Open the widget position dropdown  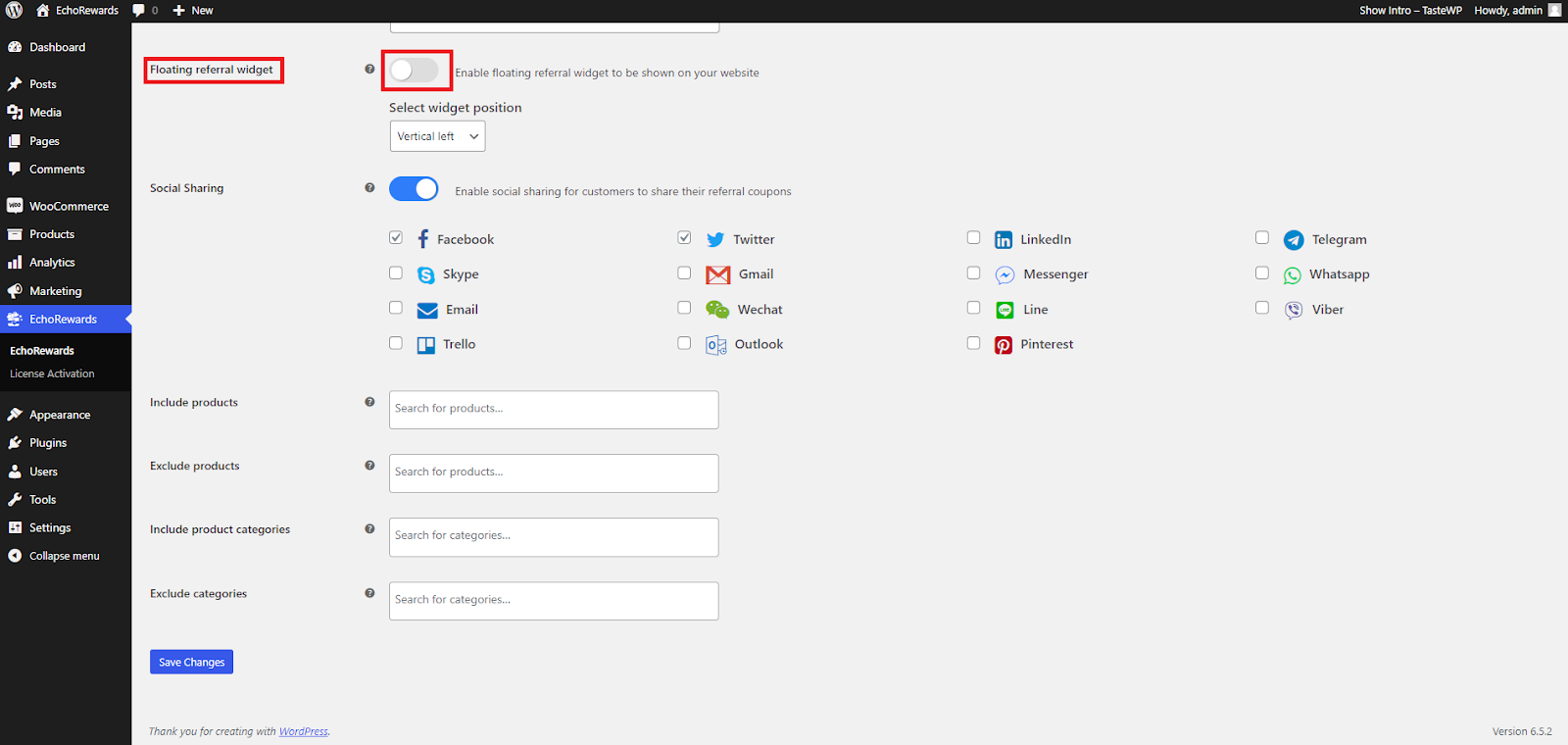tap(437, 136)
